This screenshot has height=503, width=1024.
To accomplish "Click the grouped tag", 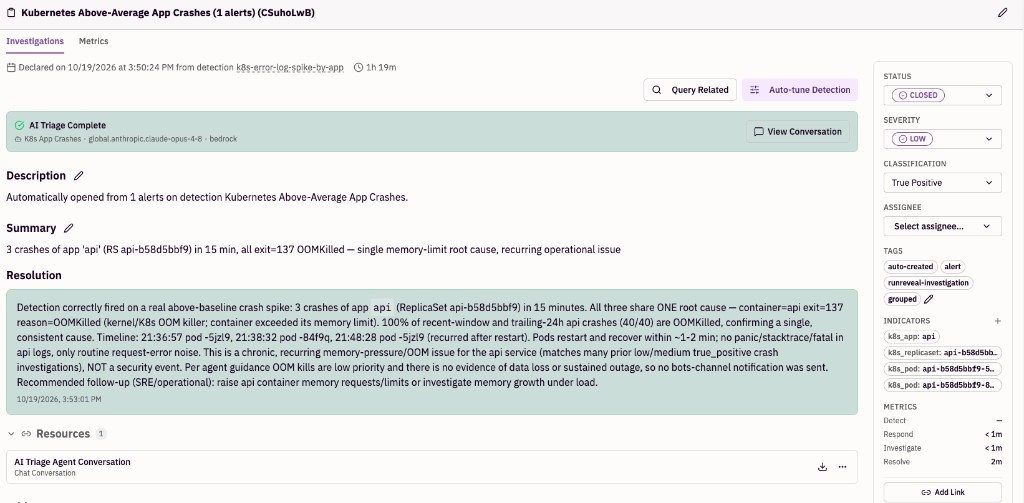I will 902,299.
